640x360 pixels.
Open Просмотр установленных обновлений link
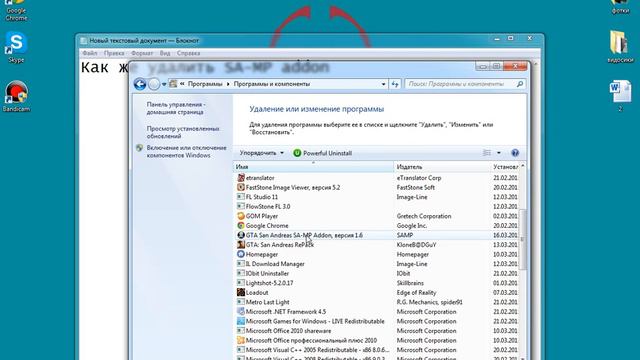pos(183,132)
